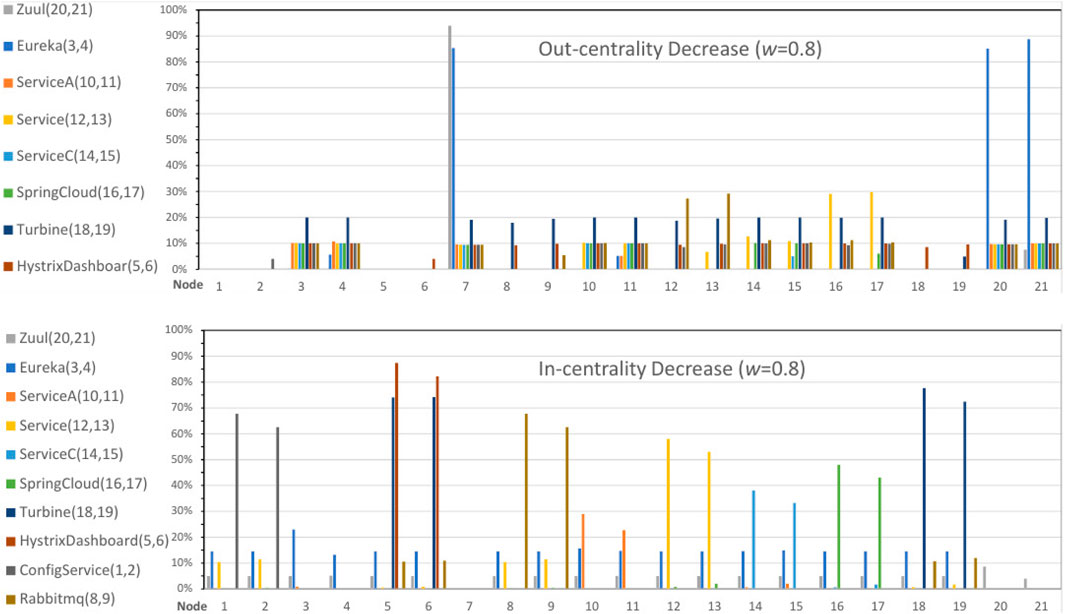
Task: Click tall gray Zuul bar at node 7, Out-centrality chart
Action: (450, 147)
